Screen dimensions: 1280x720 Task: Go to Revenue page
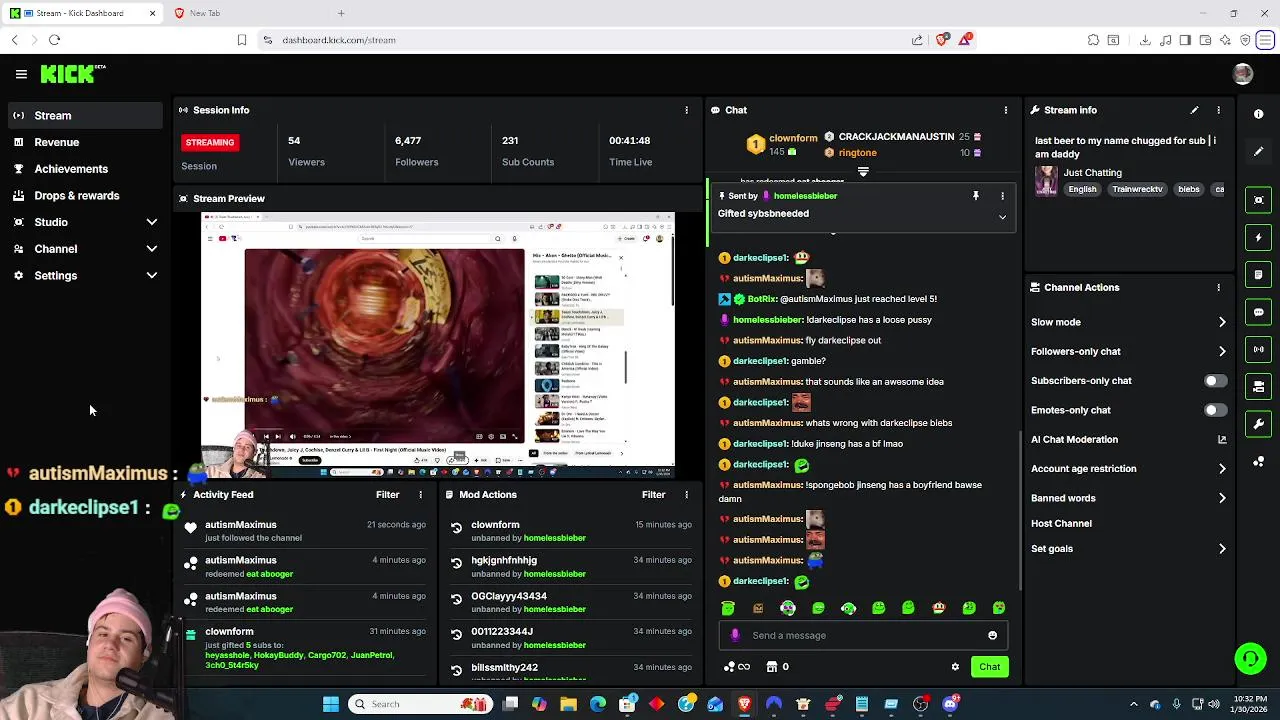coord(84,142)
